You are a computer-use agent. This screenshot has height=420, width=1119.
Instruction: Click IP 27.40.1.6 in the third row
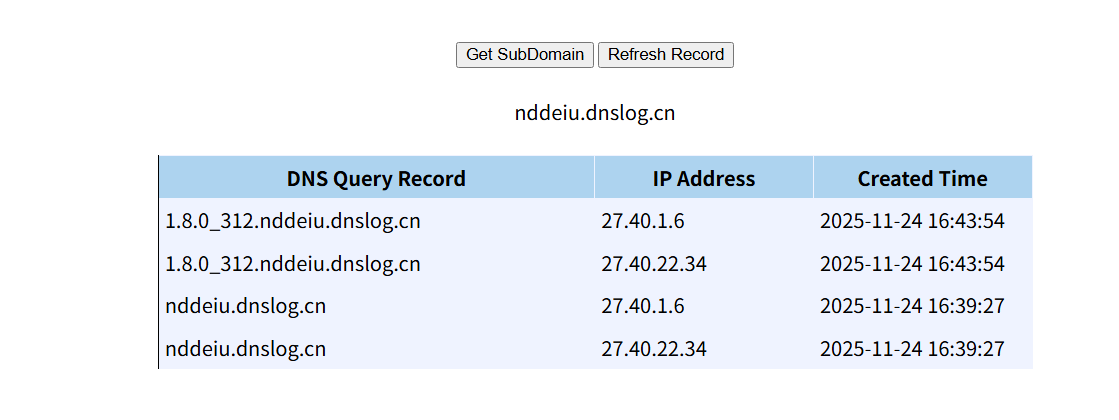click(x=643, y=307)
